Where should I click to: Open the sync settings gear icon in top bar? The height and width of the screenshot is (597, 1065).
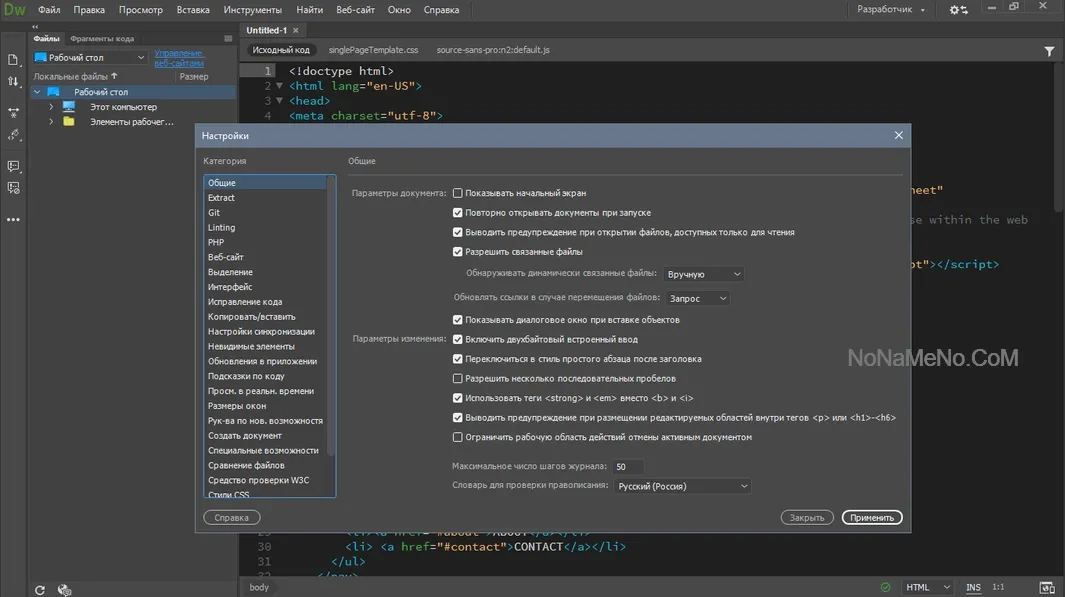click(x=958, y=10)
